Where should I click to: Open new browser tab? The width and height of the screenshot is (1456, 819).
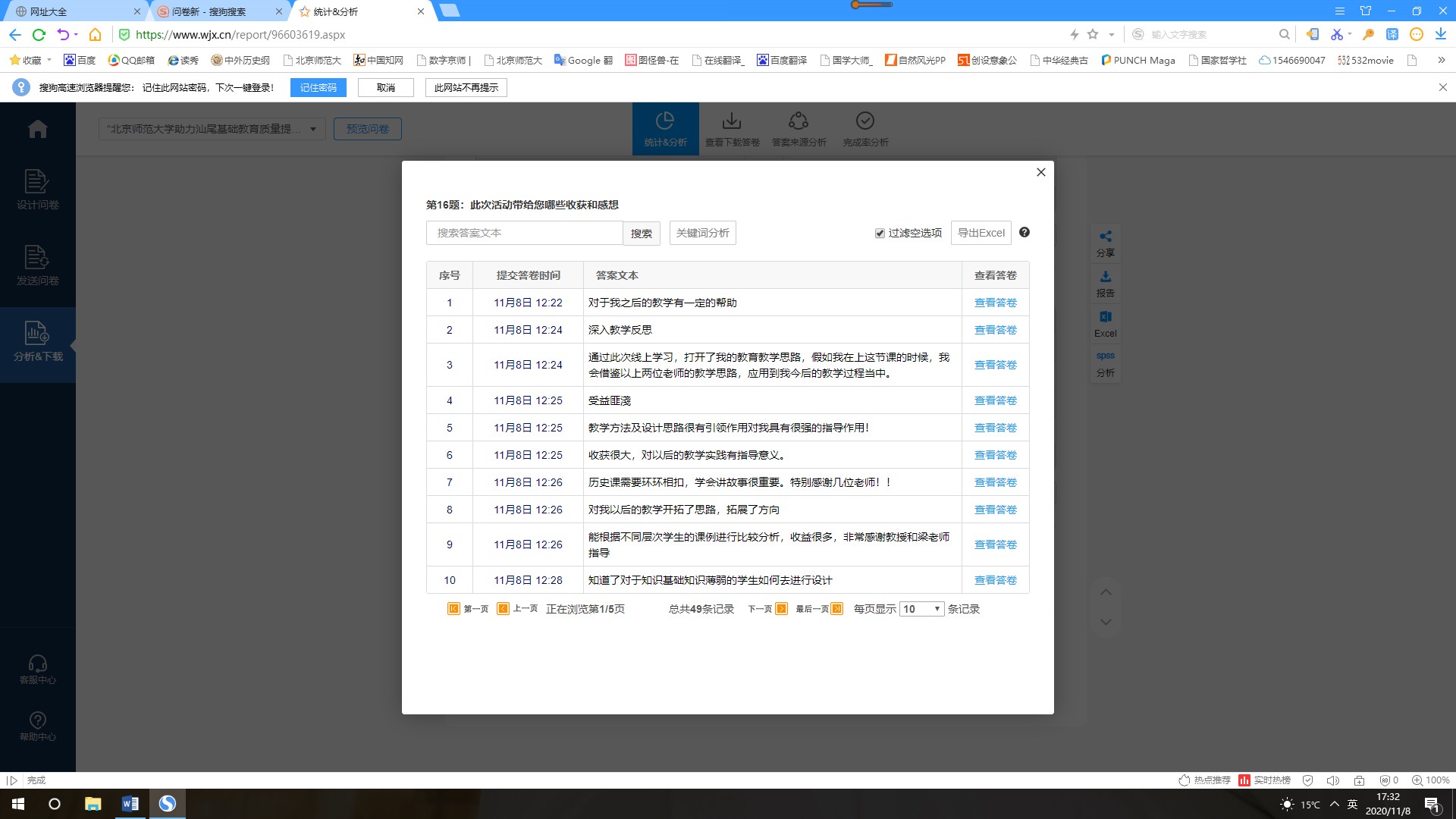450,11
